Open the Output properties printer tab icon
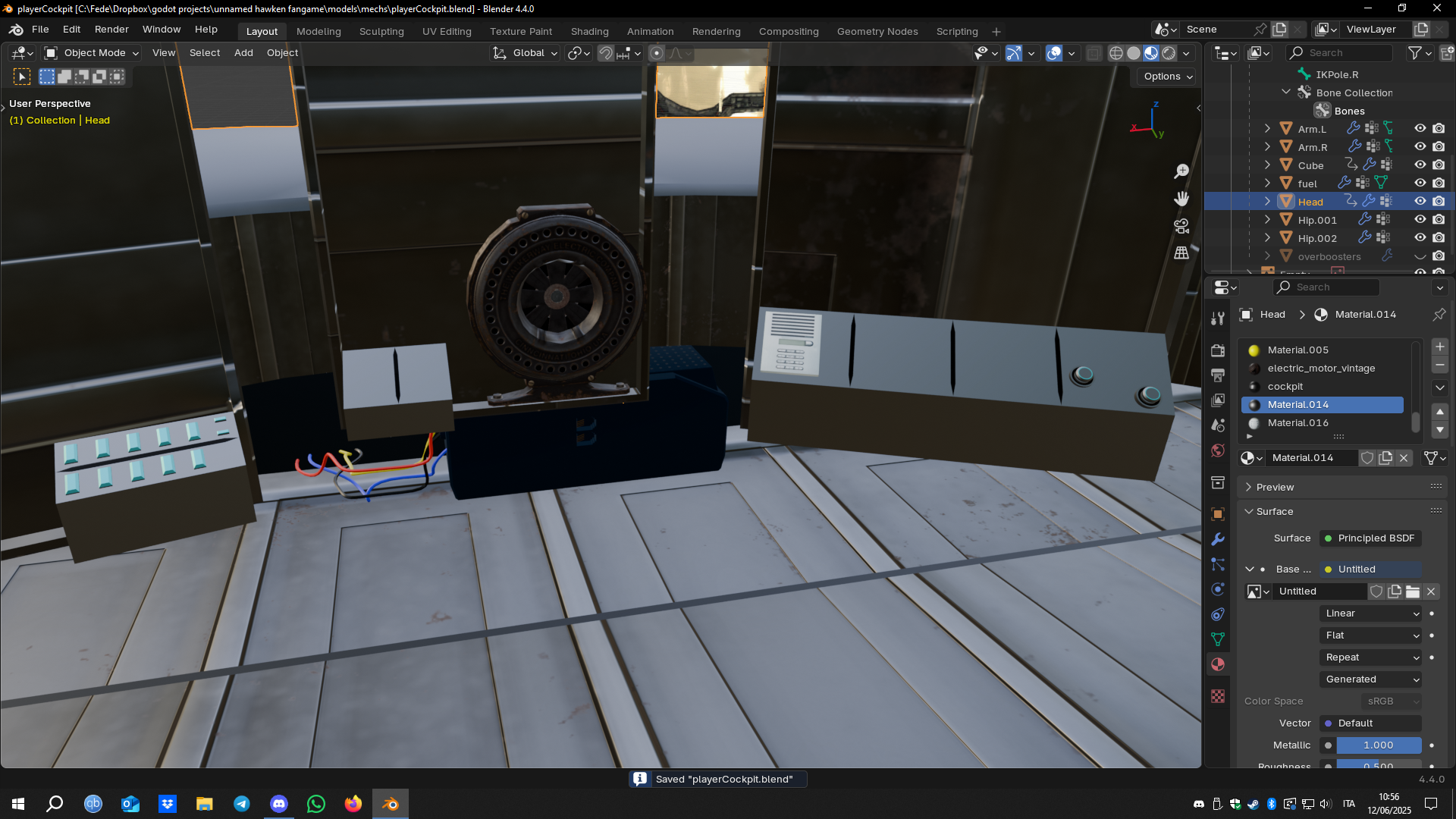The width and height of the screenshot is (1456, 819). (1218, 375)
